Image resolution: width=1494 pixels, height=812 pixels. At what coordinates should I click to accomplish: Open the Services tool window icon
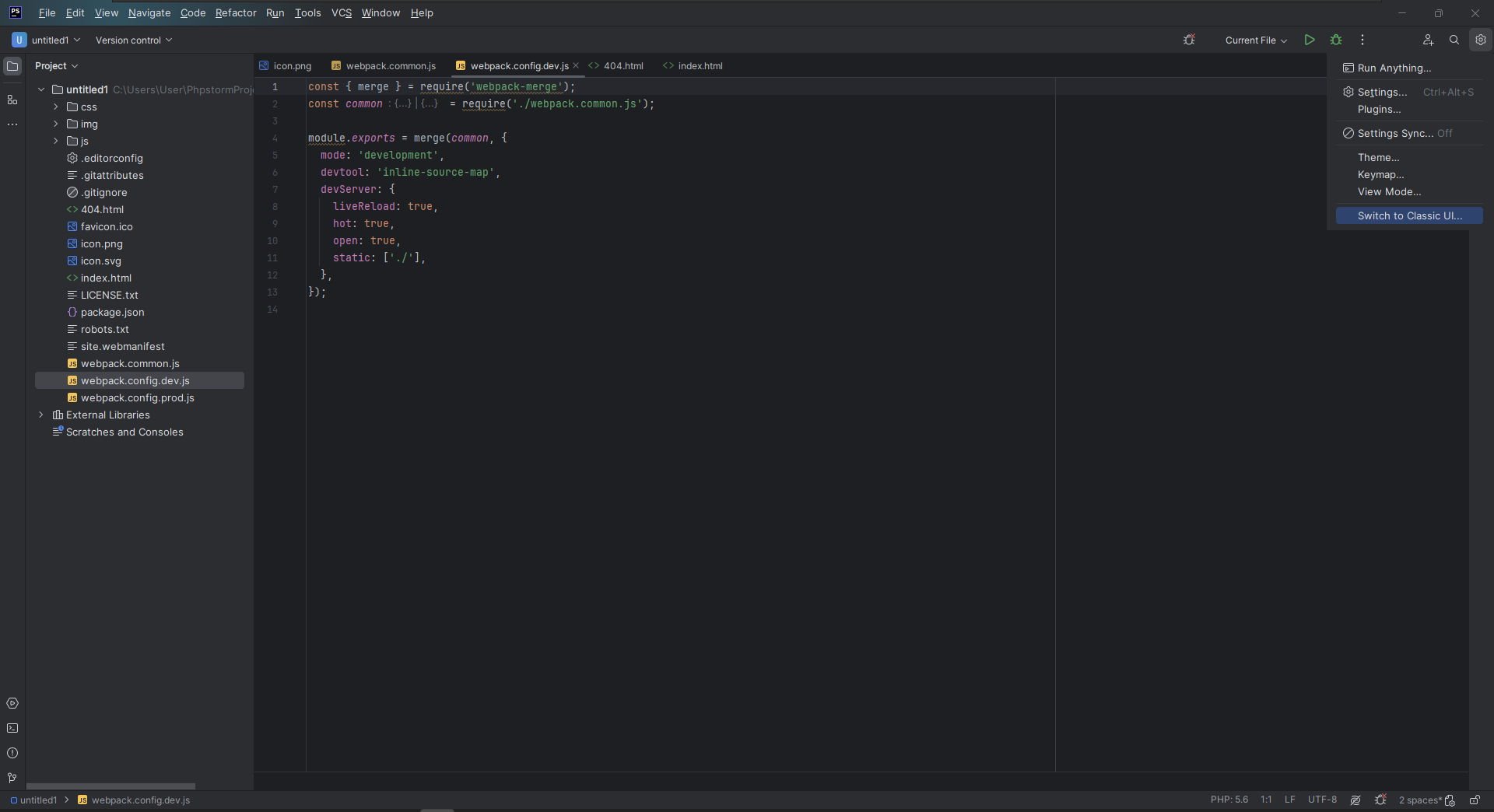pos(12,703)
